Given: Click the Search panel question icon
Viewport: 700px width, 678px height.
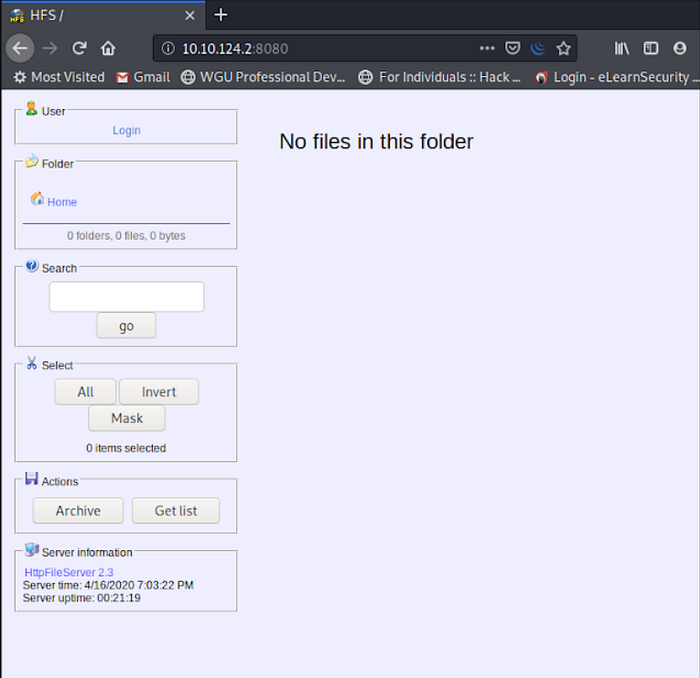Looking at the screenshot, I should [32, 266].
